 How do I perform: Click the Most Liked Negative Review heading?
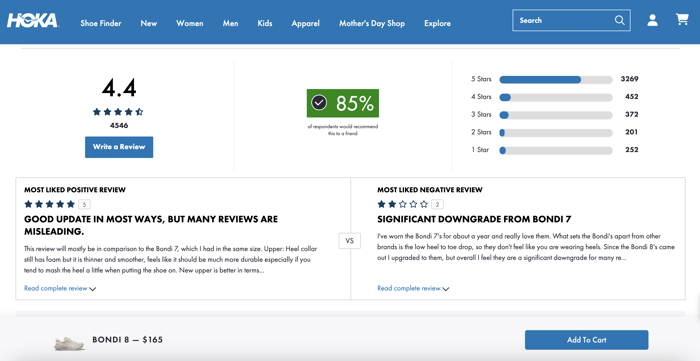[430, 190]
